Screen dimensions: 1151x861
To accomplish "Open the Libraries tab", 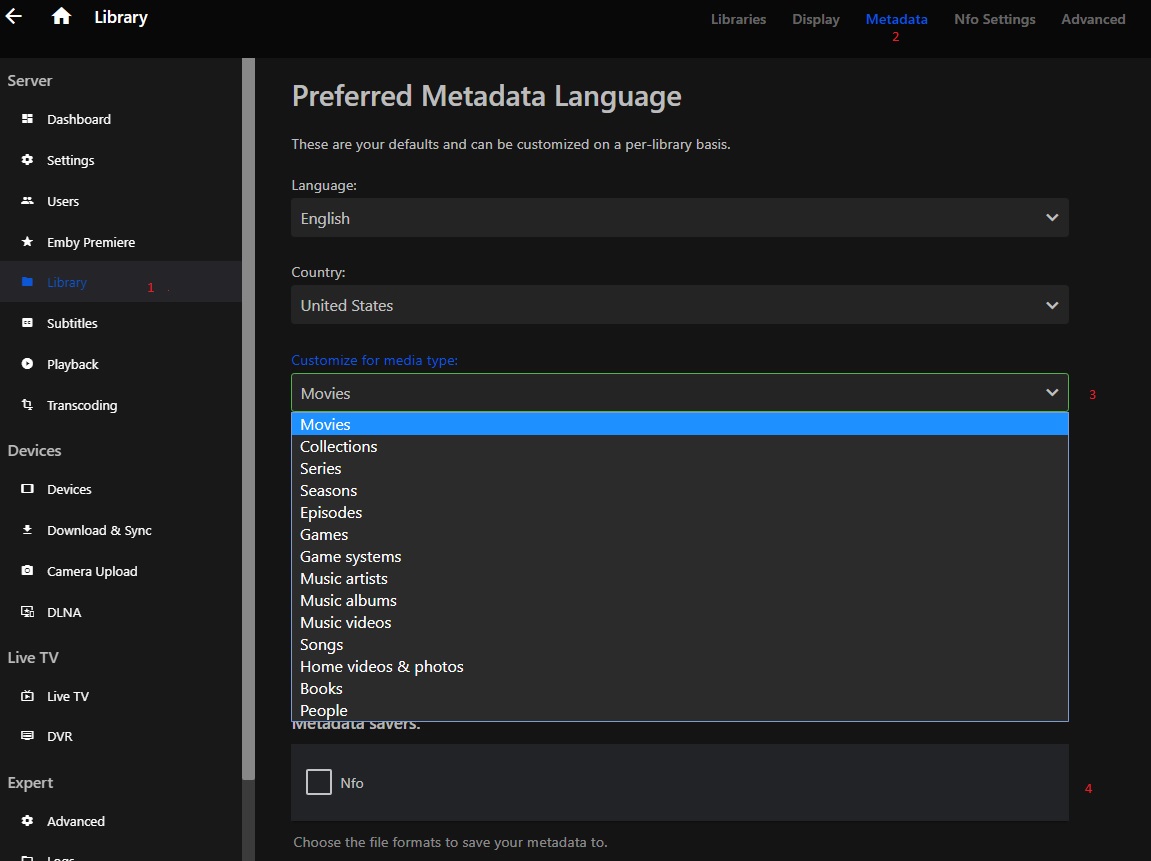I will [x=738, y=19].
